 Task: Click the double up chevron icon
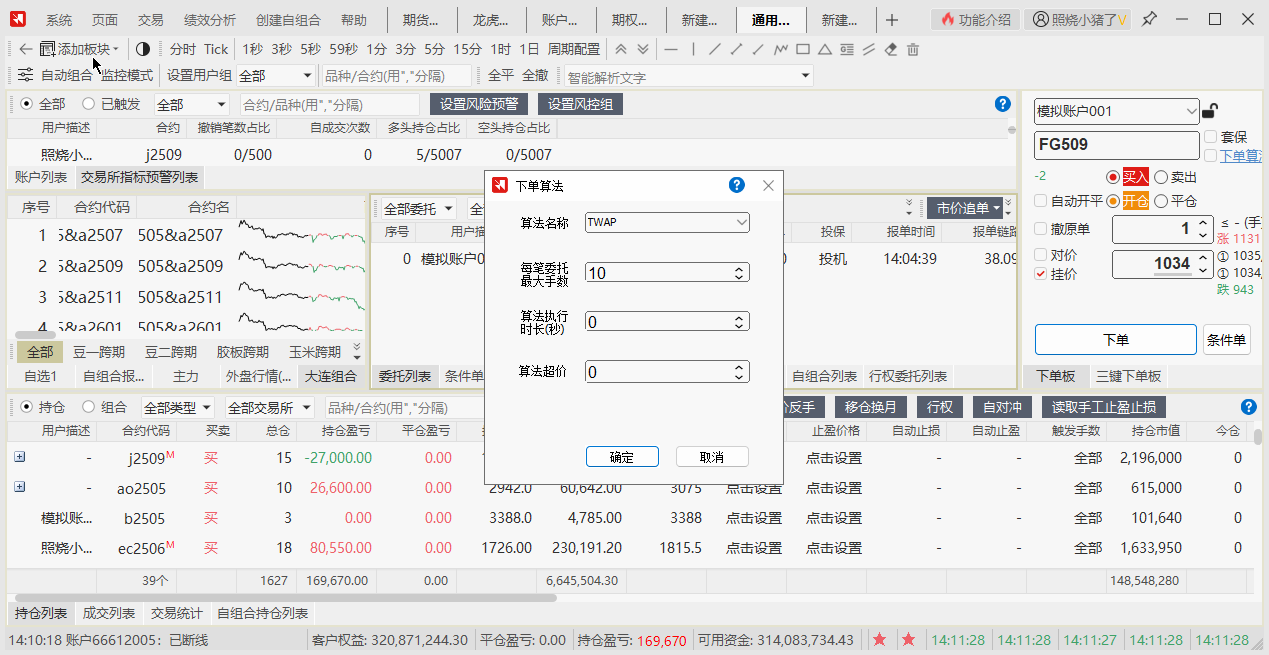point(621,49)
